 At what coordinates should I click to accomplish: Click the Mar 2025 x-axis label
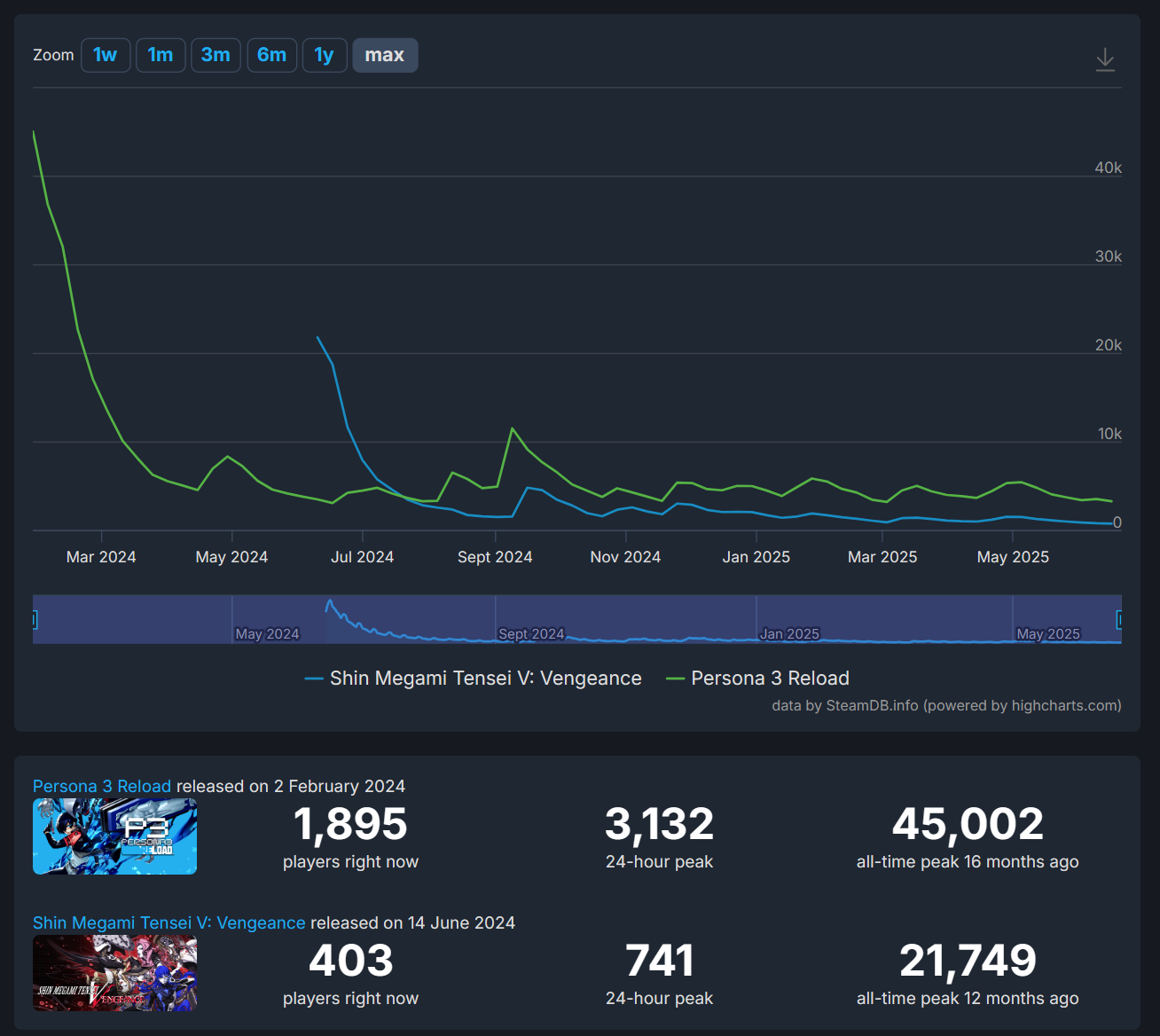(x=882, y=557)
